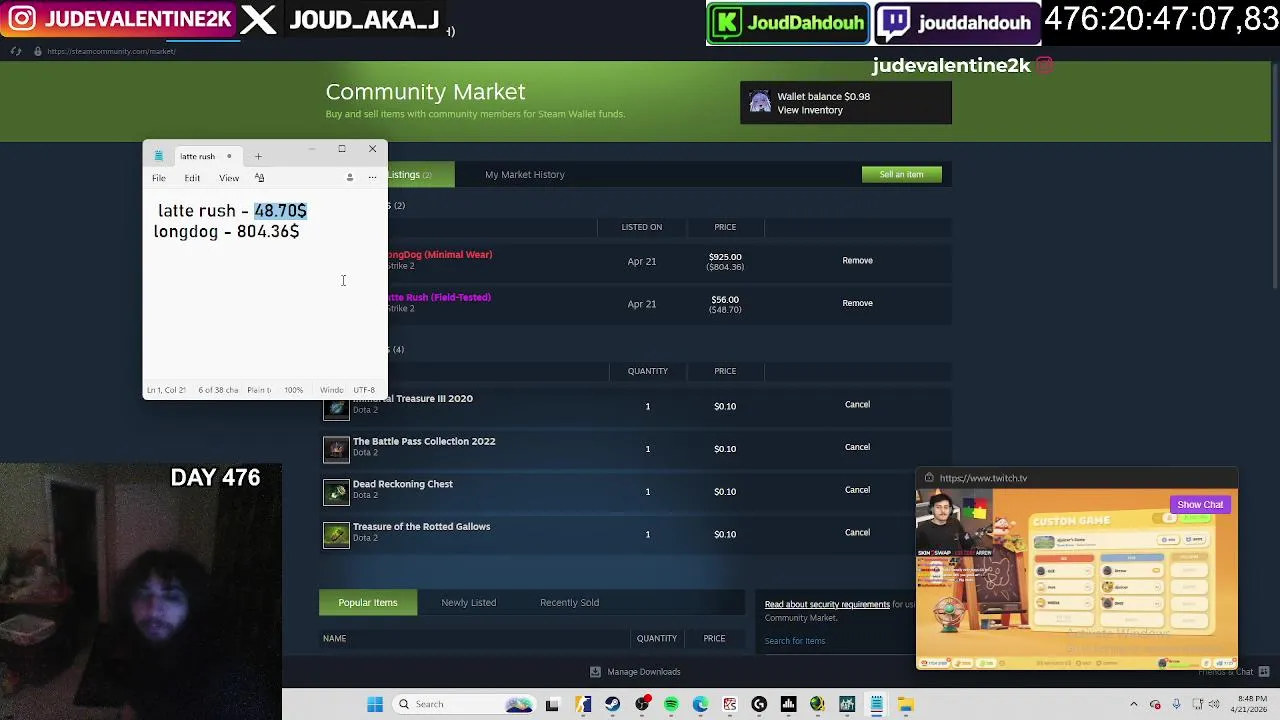Open Treasure of the Rotted Gallows link

[421, 527]
